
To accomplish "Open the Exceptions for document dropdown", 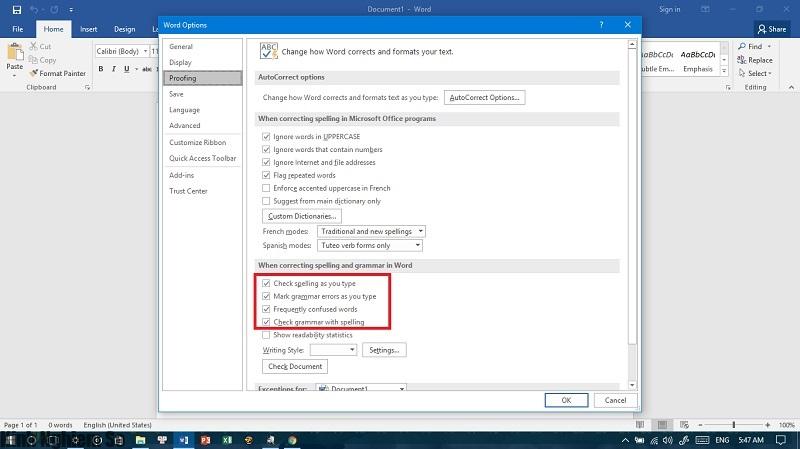I will click(361, 388).
